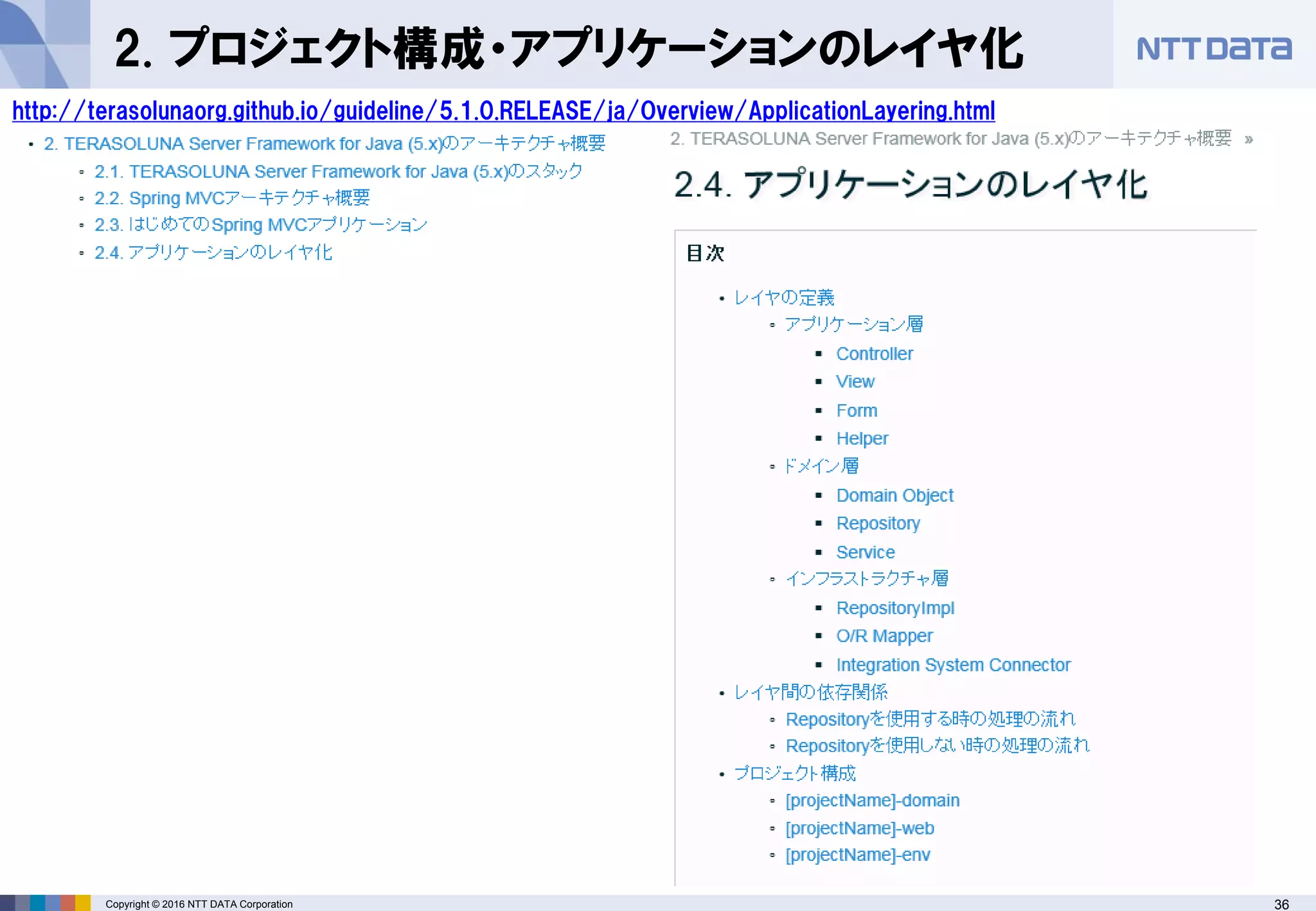This screenshot has width=1316, height=911.
Task: Open the 'Helper' contents link
Action: [862, 439]
